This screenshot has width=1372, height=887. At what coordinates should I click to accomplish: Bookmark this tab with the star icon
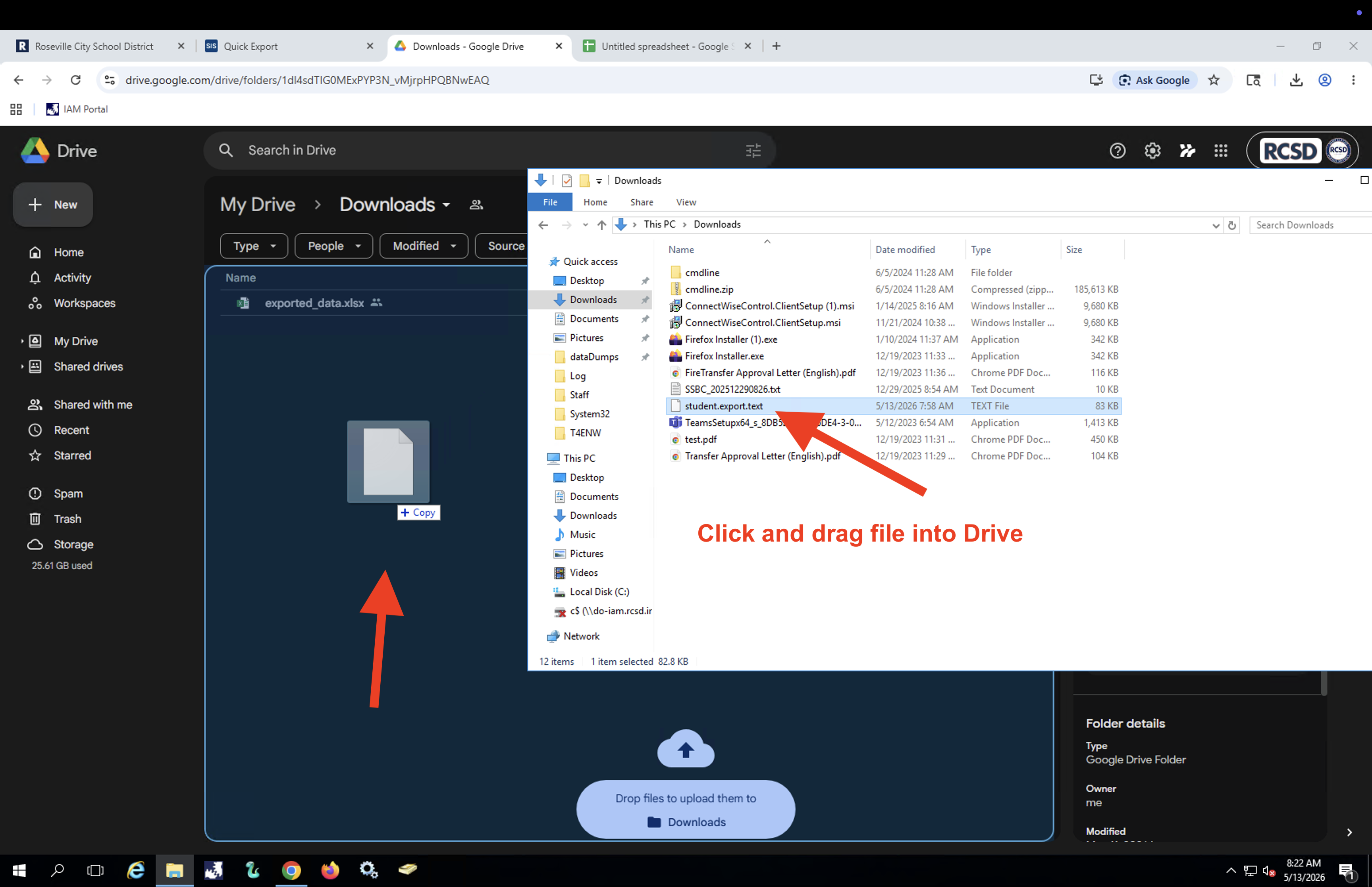pyautogui.click(x=1214, y=80)
